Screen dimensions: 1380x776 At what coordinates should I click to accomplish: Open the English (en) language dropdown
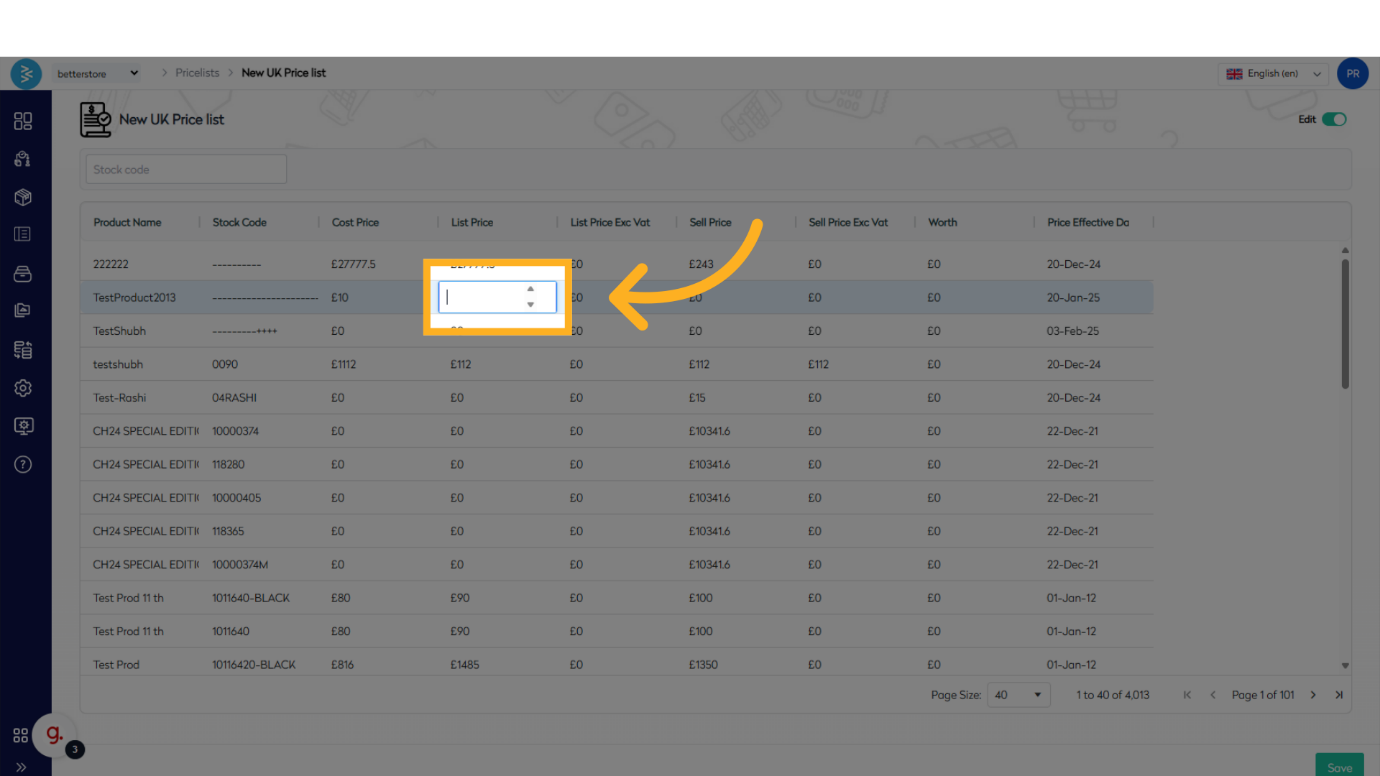click(1273, 73)
